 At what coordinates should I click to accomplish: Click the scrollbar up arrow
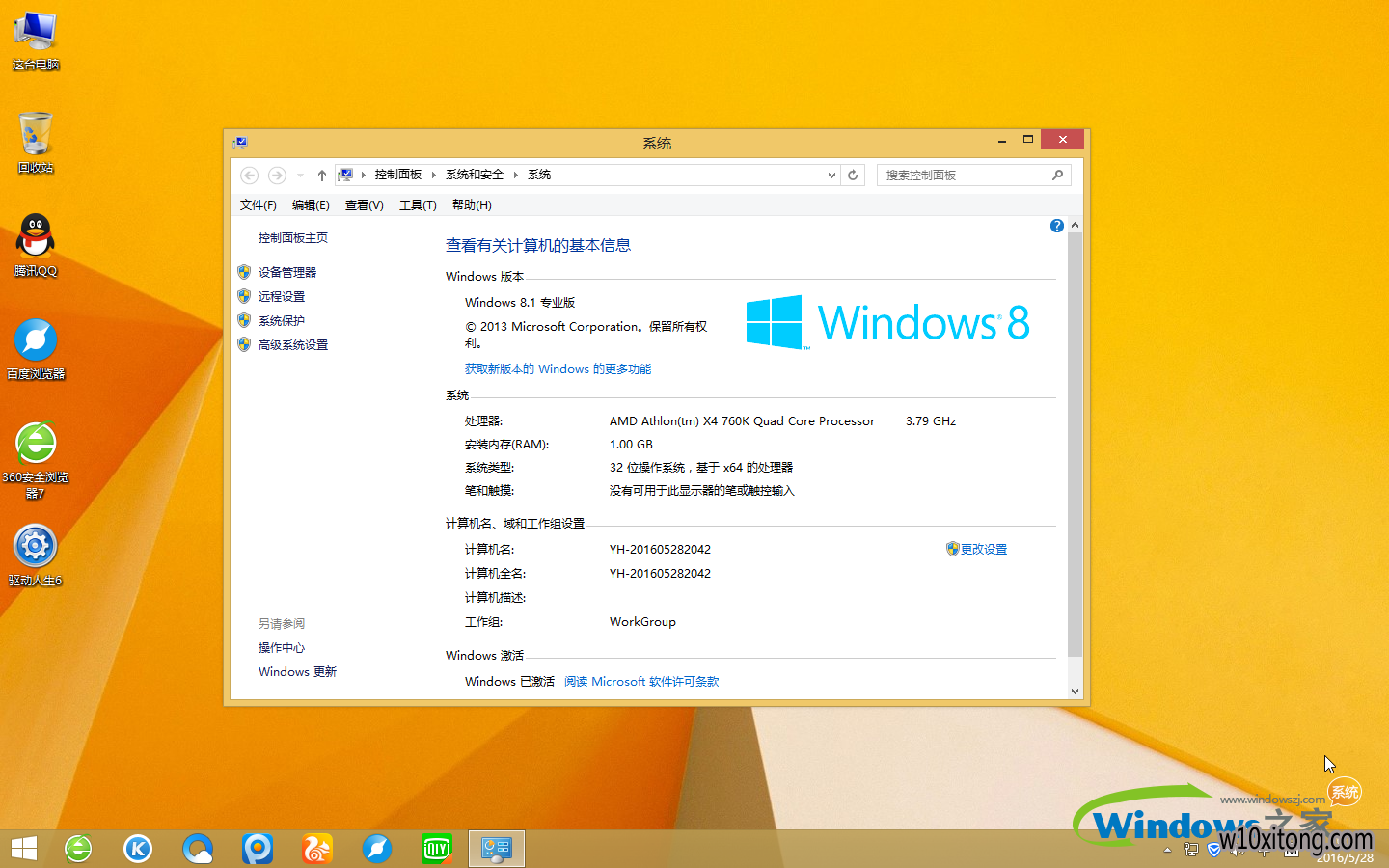coord(1075,225)
